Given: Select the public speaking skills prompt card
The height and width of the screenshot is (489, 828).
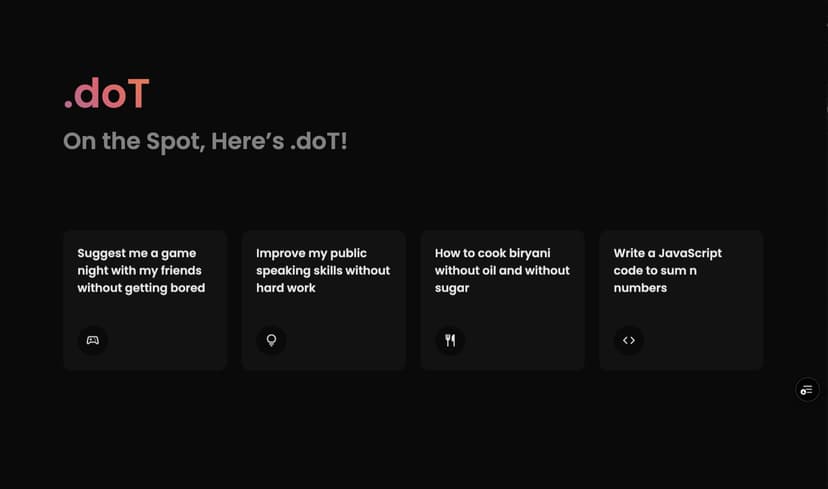Looking at the screenshot, I should (x=324, y=300).
